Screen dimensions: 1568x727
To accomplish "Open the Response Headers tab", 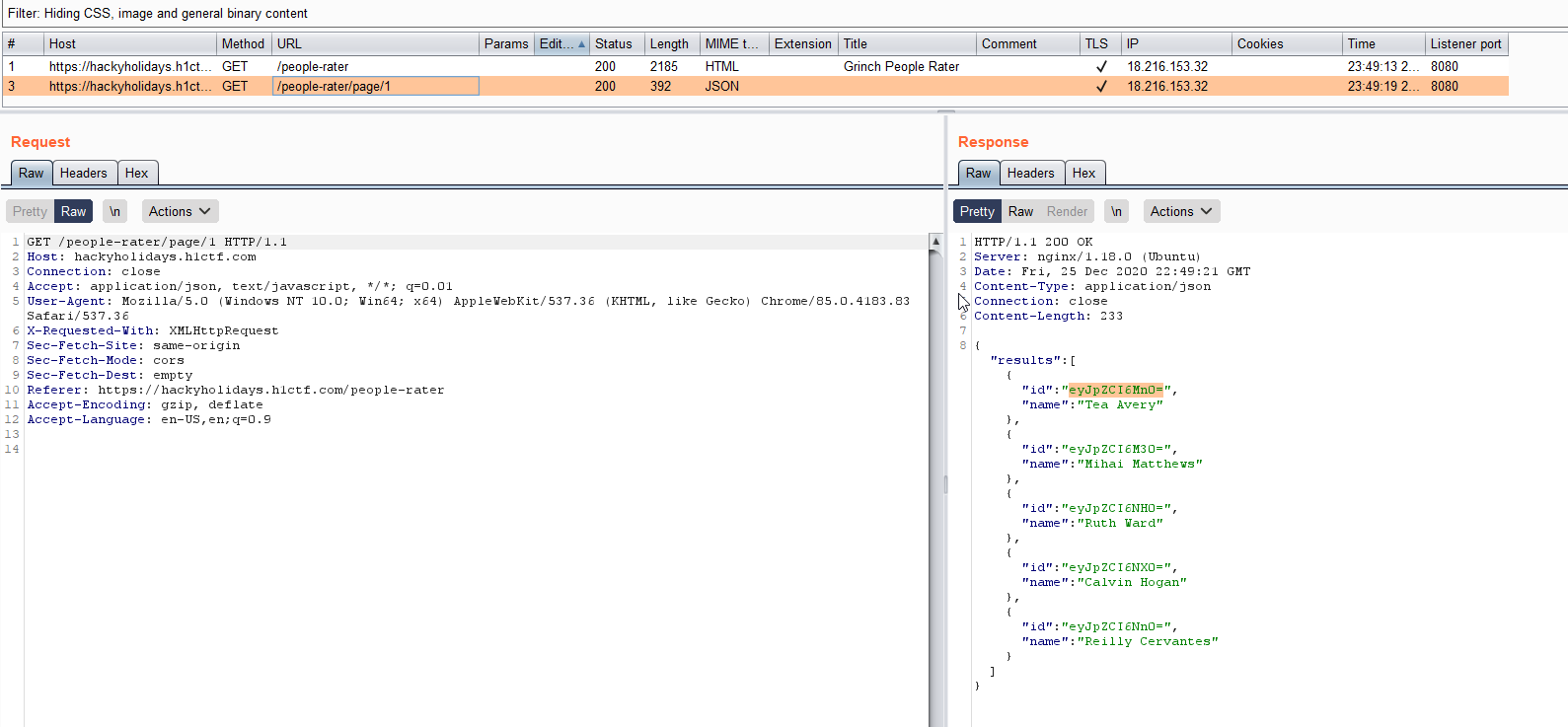I will (1030, 173).
